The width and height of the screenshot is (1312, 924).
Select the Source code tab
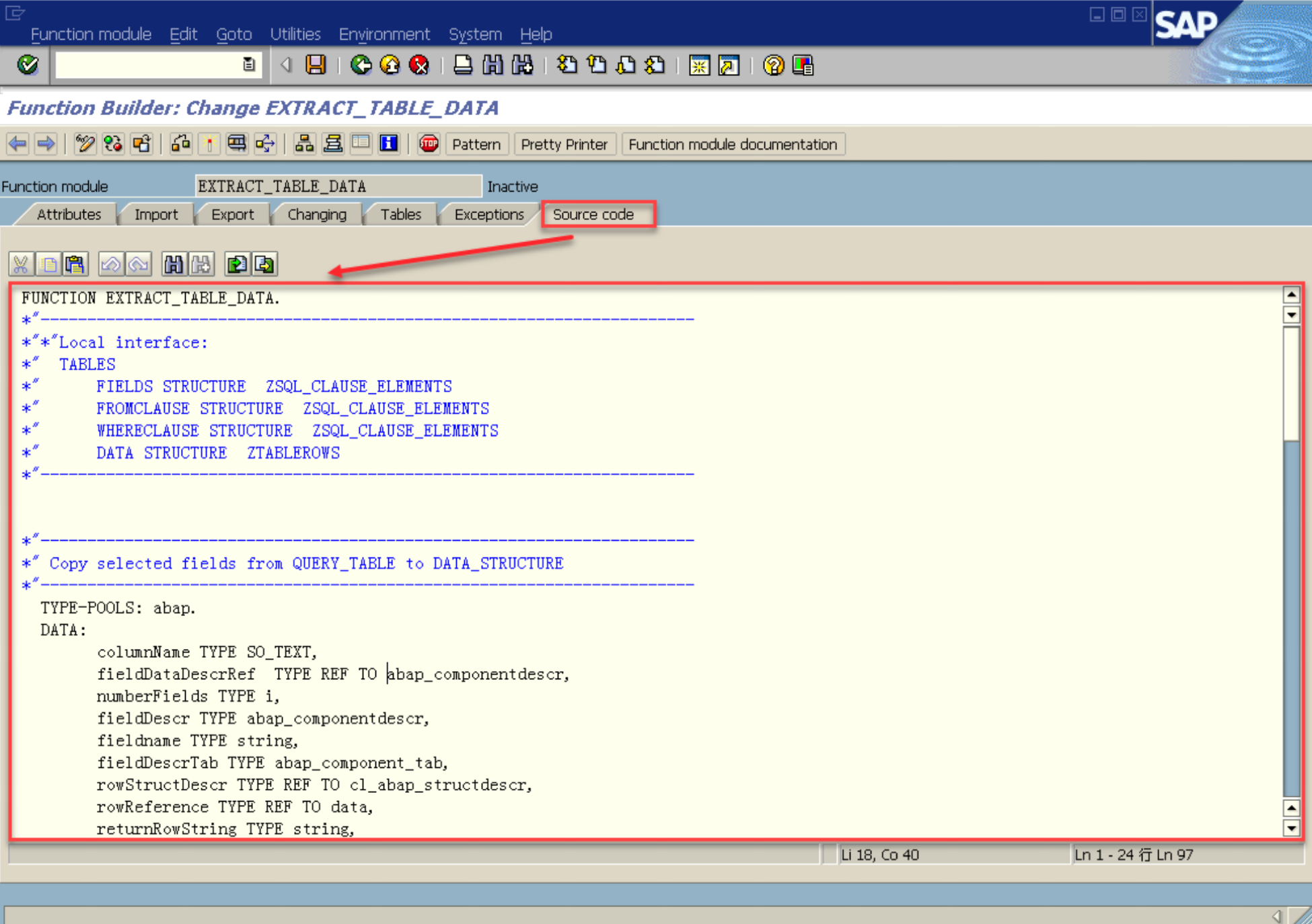point(593,215)
